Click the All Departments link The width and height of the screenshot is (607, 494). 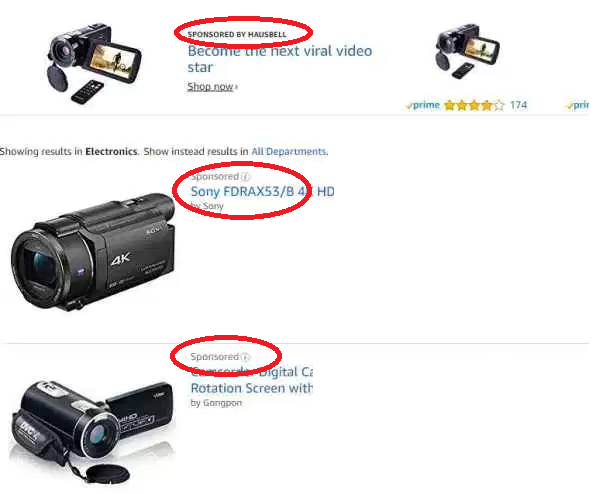[x=289, y=151]
